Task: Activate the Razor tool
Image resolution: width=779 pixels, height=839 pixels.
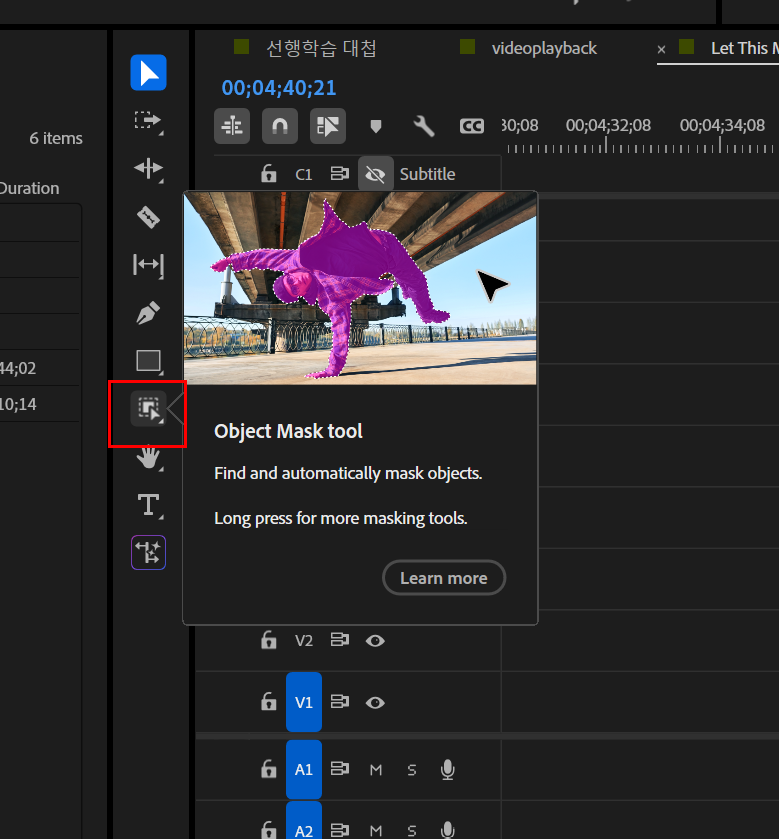Action: click(x=148, y=217)
